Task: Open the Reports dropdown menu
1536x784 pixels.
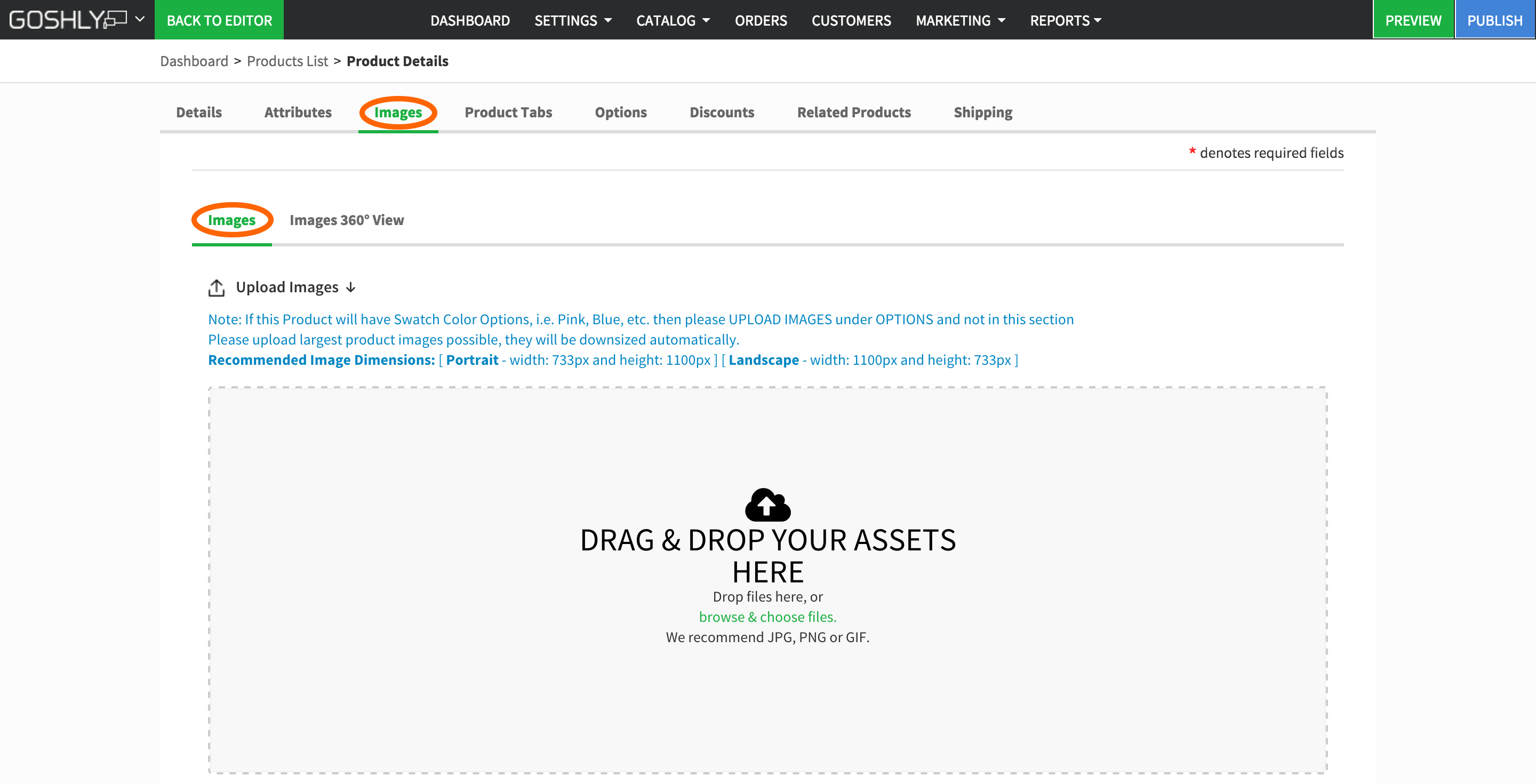Action: point(1065,20)
